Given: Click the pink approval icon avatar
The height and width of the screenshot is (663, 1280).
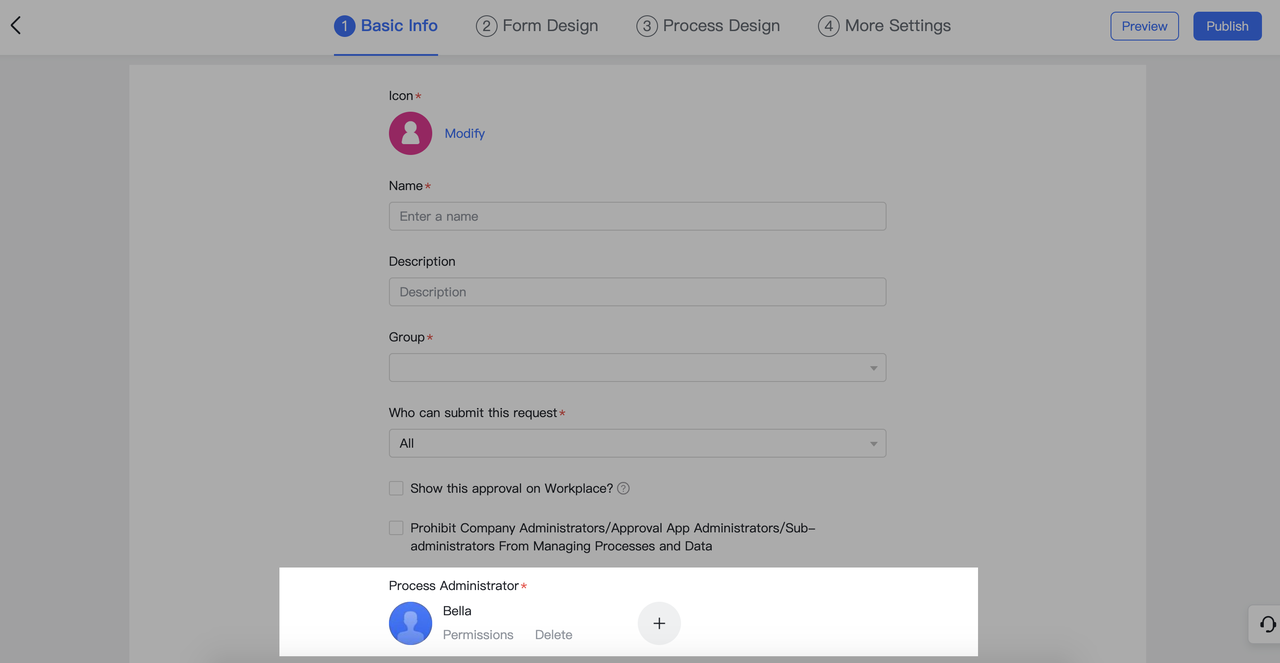Looking at the screenshot, I should (x=410, y=133).
